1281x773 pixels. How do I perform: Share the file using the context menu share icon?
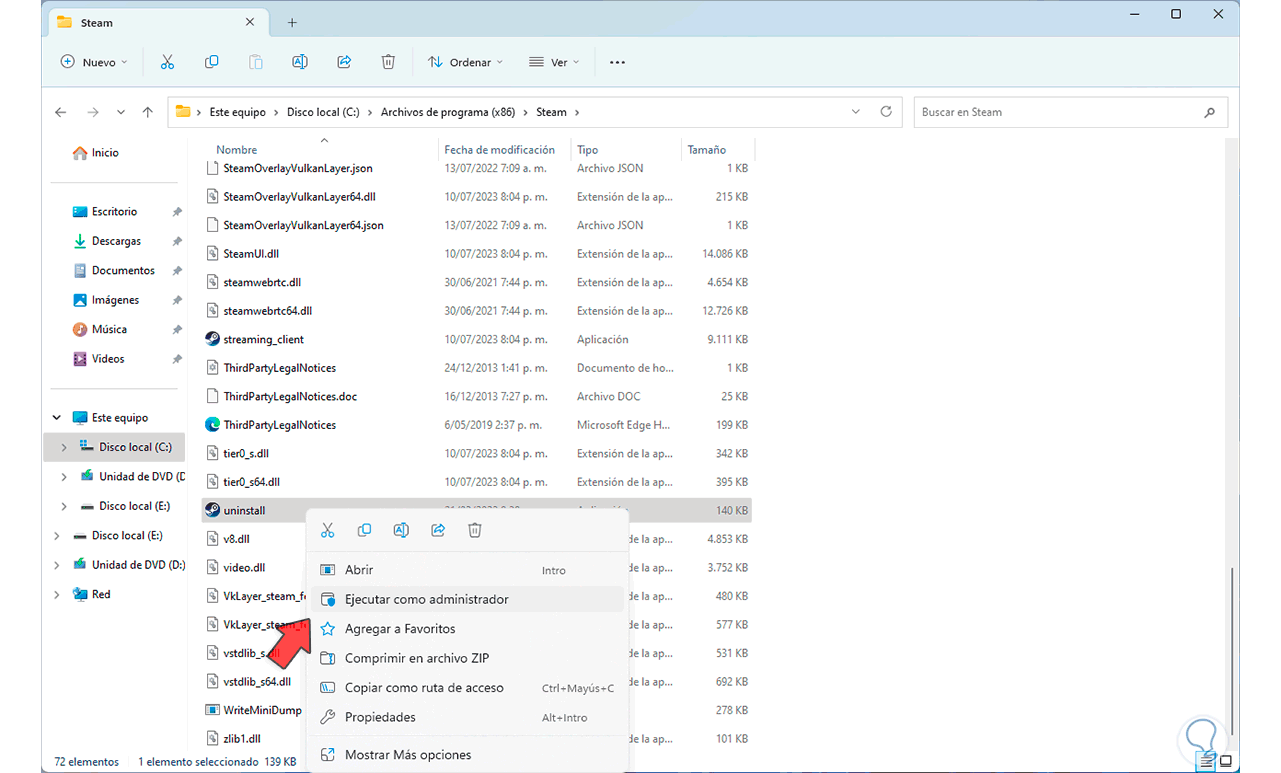pos(438,530)
